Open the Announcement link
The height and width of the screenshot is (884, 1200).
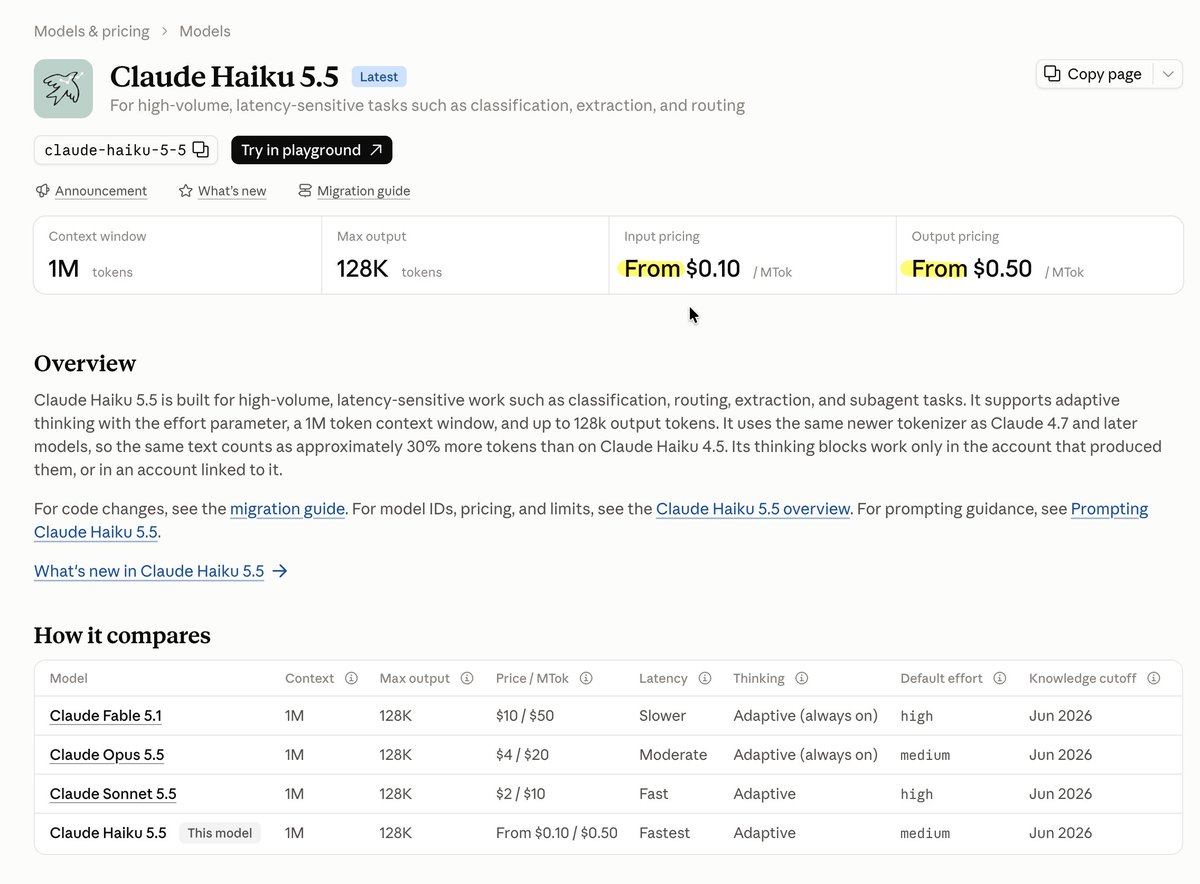[101, 191]
